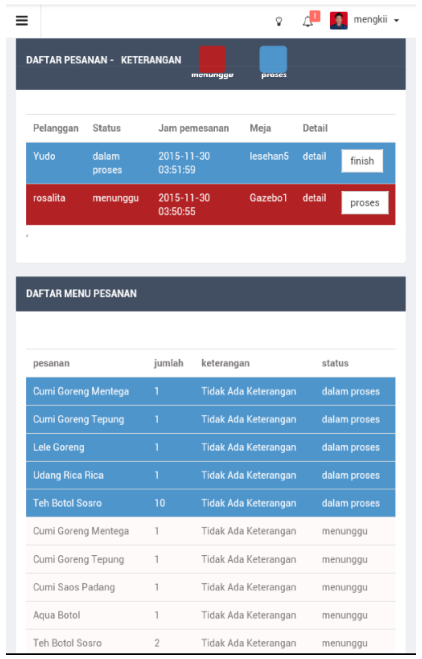Click the proses button for rosalita
Viewport: 422px width, 659px height.
coord(365,203)
